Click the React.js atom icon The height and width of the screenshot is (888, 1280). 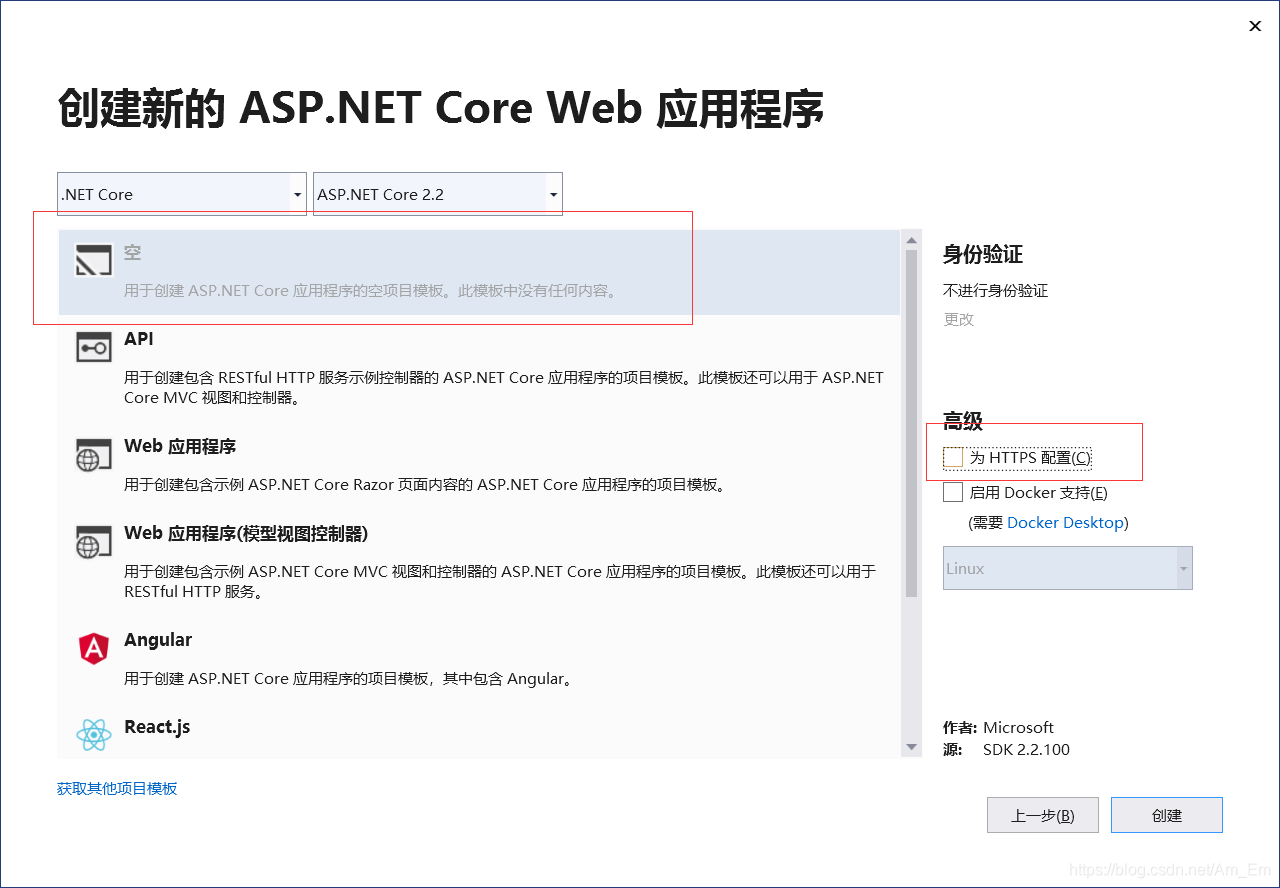94,735
